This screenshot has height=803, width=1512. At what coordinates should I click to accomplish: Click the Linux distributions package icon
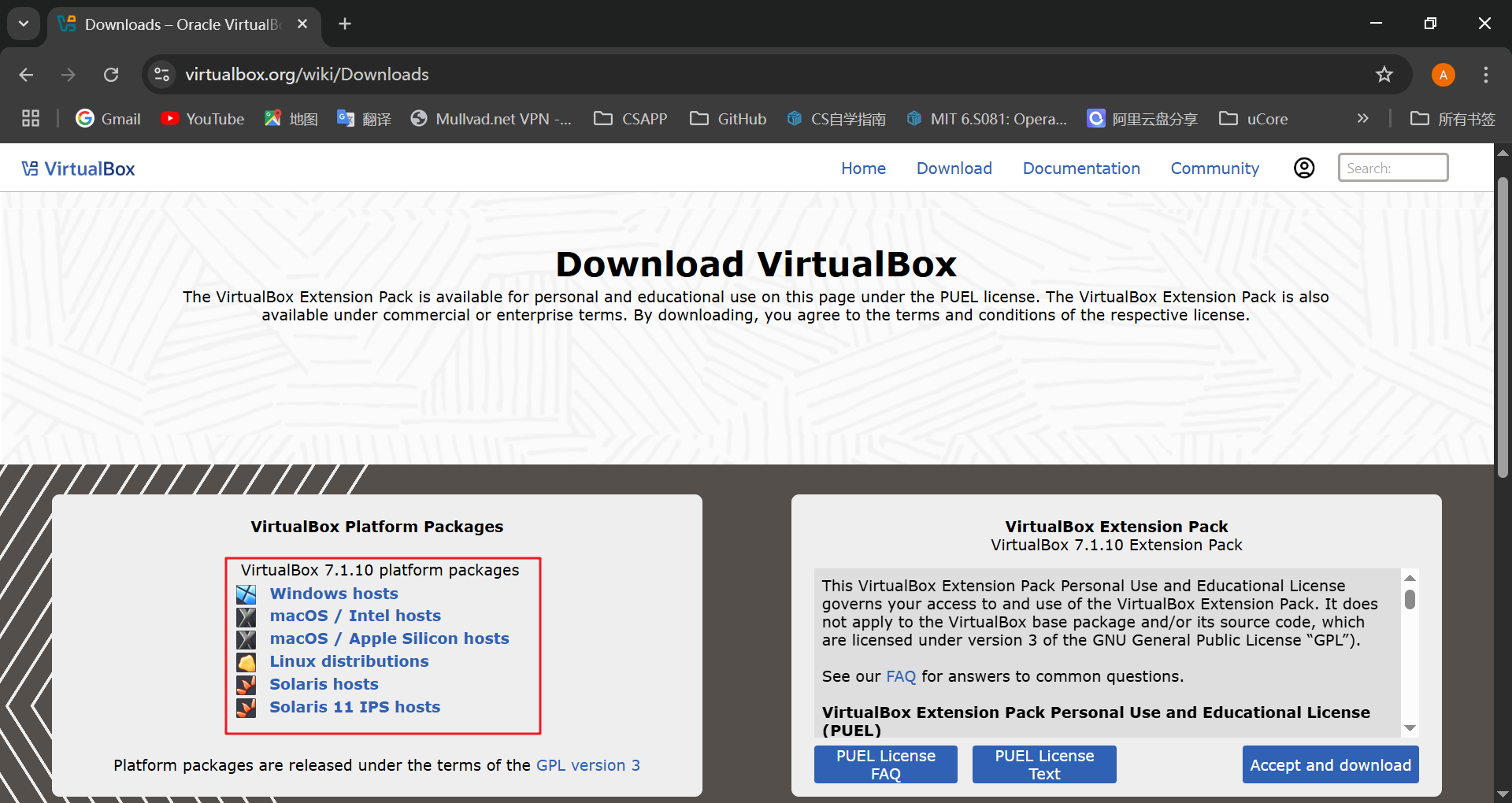(246, 662)
